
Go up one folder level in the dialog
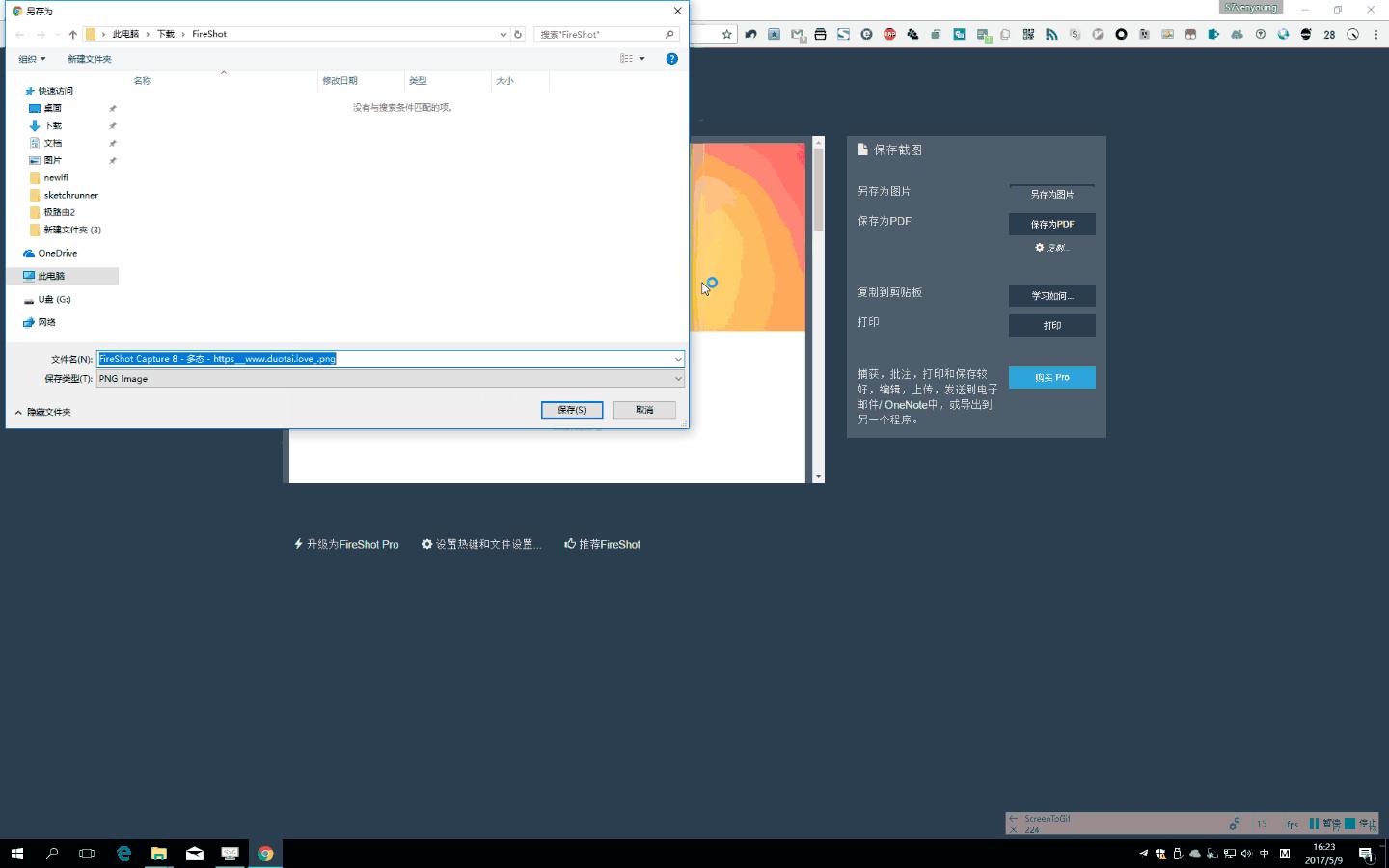72,34
